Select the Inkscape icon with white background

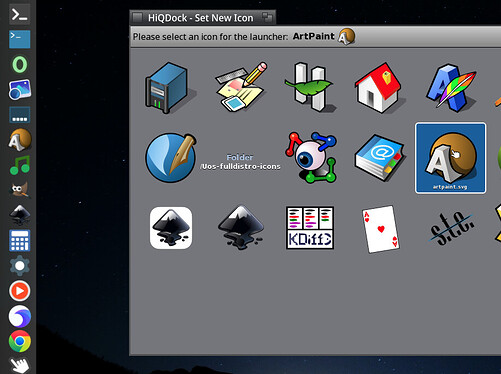pos(171,228)
